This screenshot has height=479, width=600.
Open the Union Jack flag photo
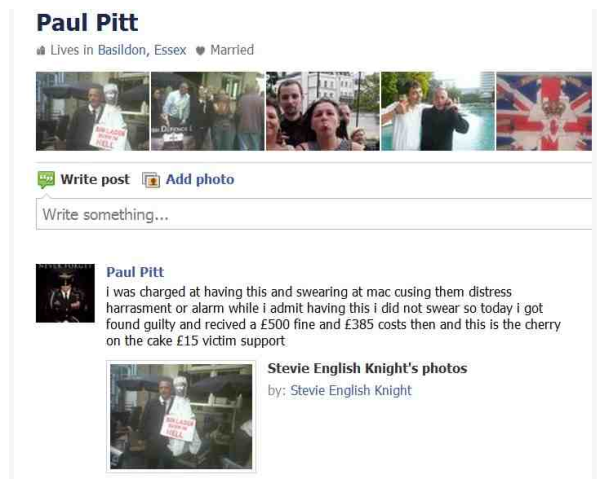[544, 111]
